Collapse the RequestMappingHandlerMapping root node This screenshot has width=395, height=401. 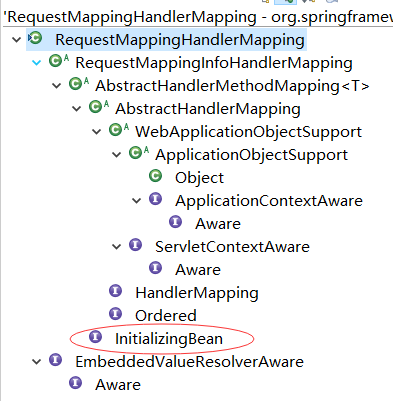[x=16, y=40]
